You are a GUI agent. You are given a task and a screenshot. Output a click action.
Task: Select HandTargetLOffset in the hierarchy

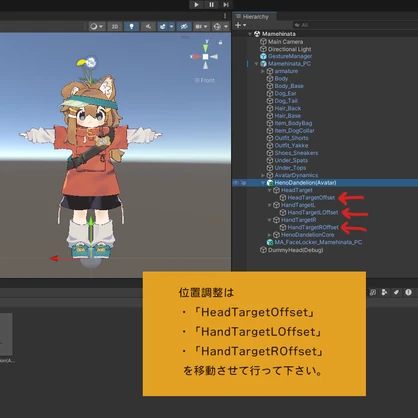313,212
